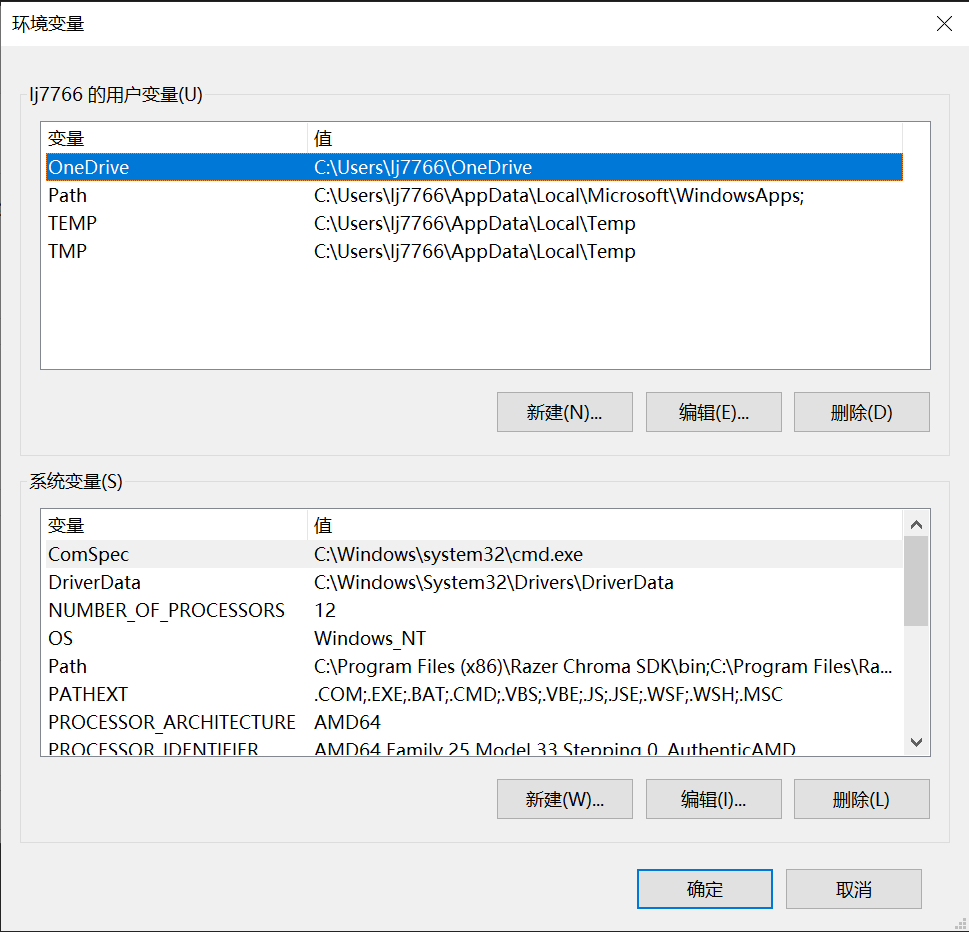Select the DriverData system variable row
The height and width of the screenshot is (932, 969).
click(95, 583)
